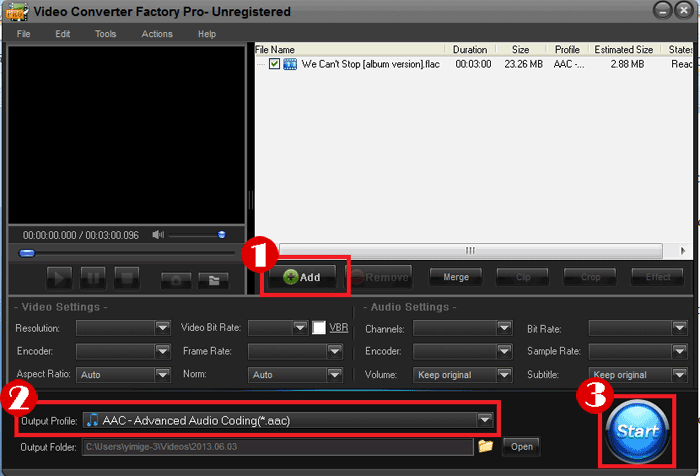Click the Effect button
Screen dimensions: 700x476
tap(658, 277)
